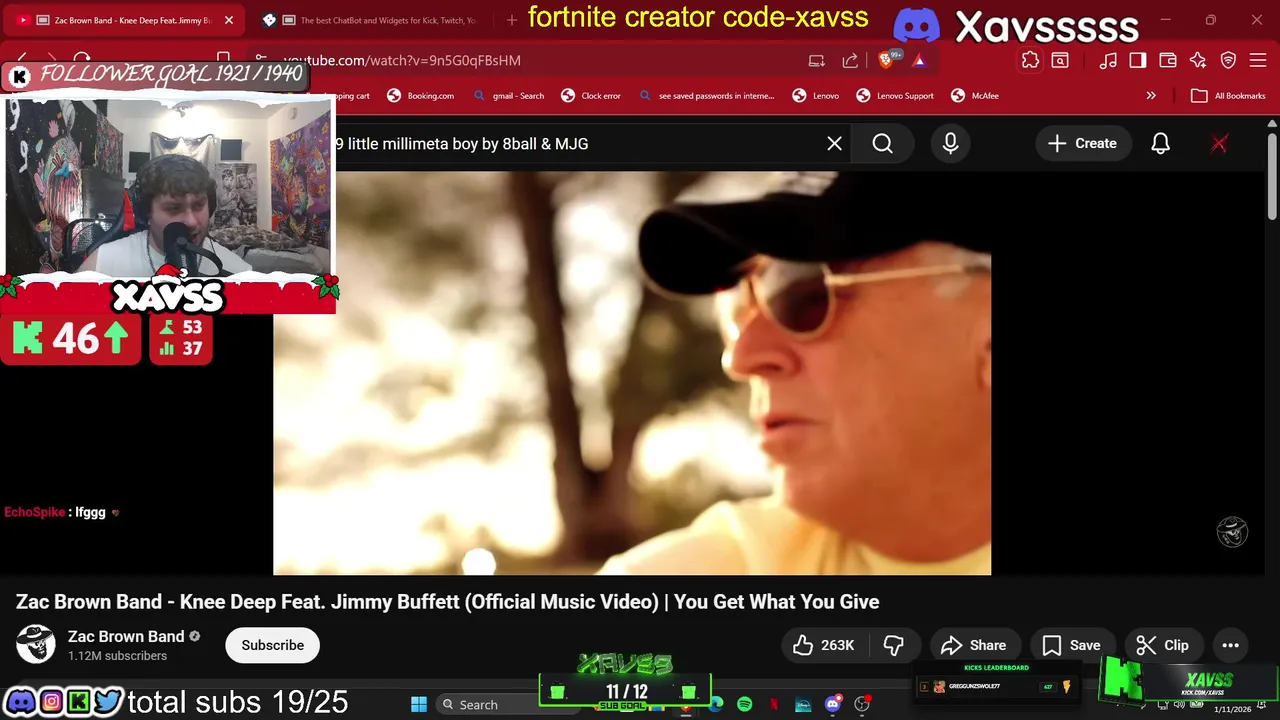1280x720 pixels.
Task: Open the media control music note icon
Action: [1108, 61]
